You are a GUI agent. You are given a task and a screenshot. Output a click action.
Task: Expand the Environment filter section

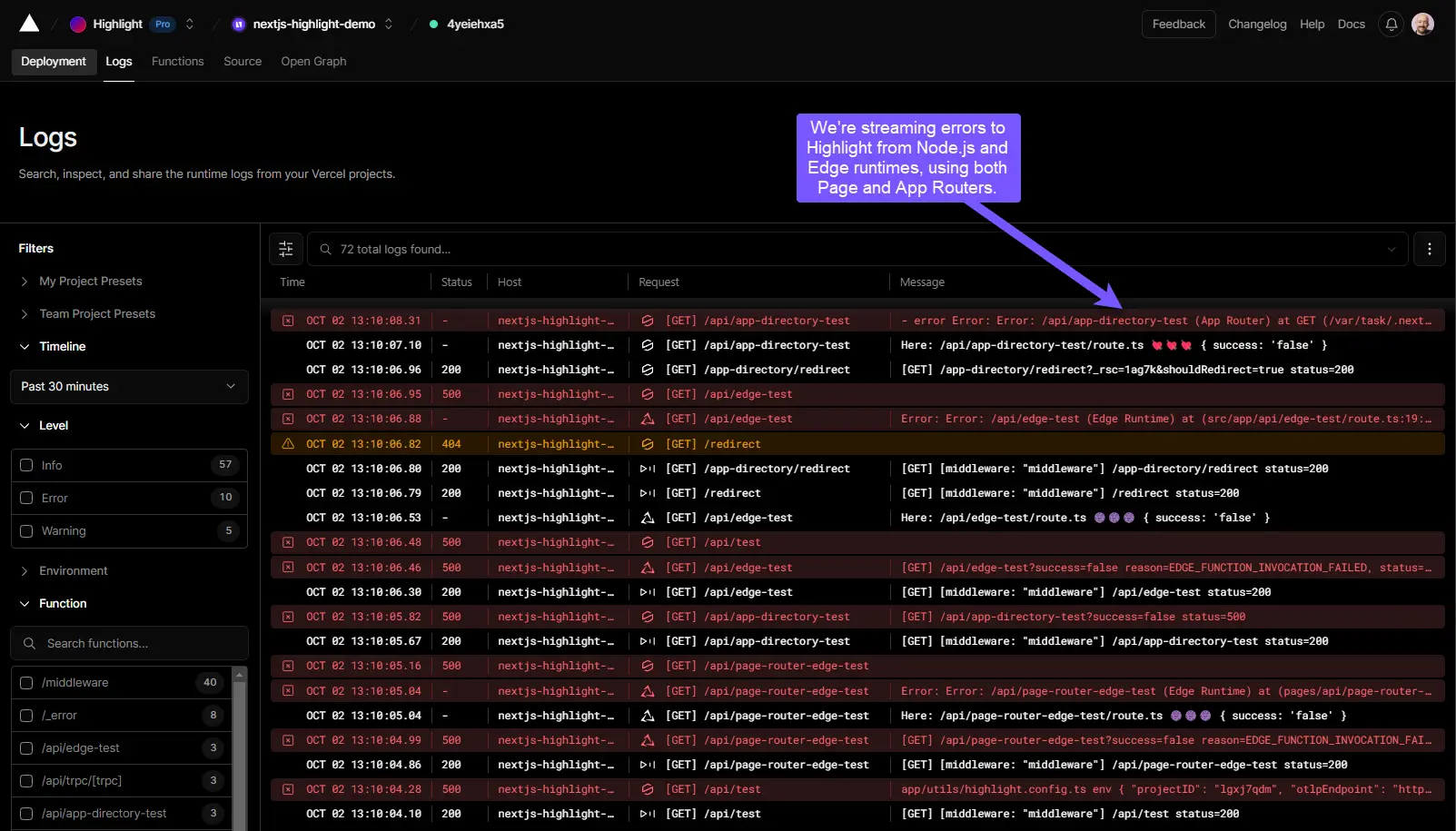tap(73, 570)
